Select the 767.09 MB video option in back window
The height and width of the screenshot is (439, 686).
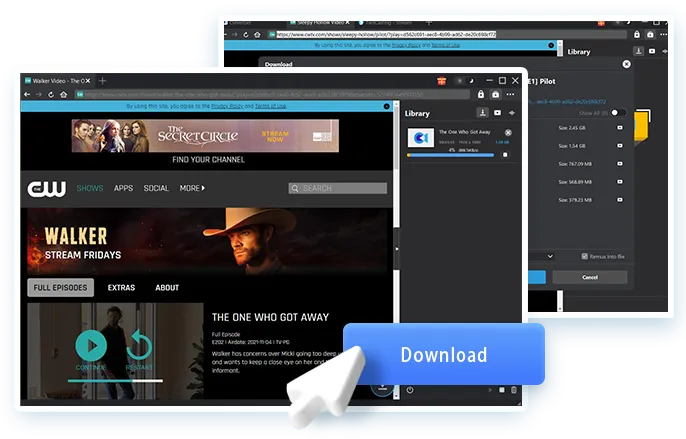click(620, 164)
